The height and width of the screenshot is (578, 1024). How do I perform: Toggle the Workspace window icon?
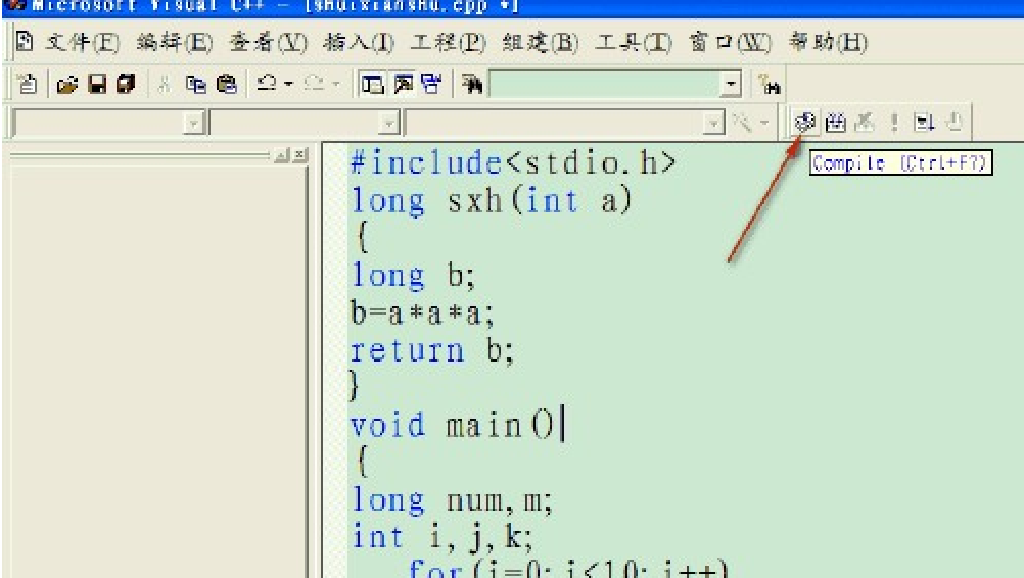click(372, 84)
